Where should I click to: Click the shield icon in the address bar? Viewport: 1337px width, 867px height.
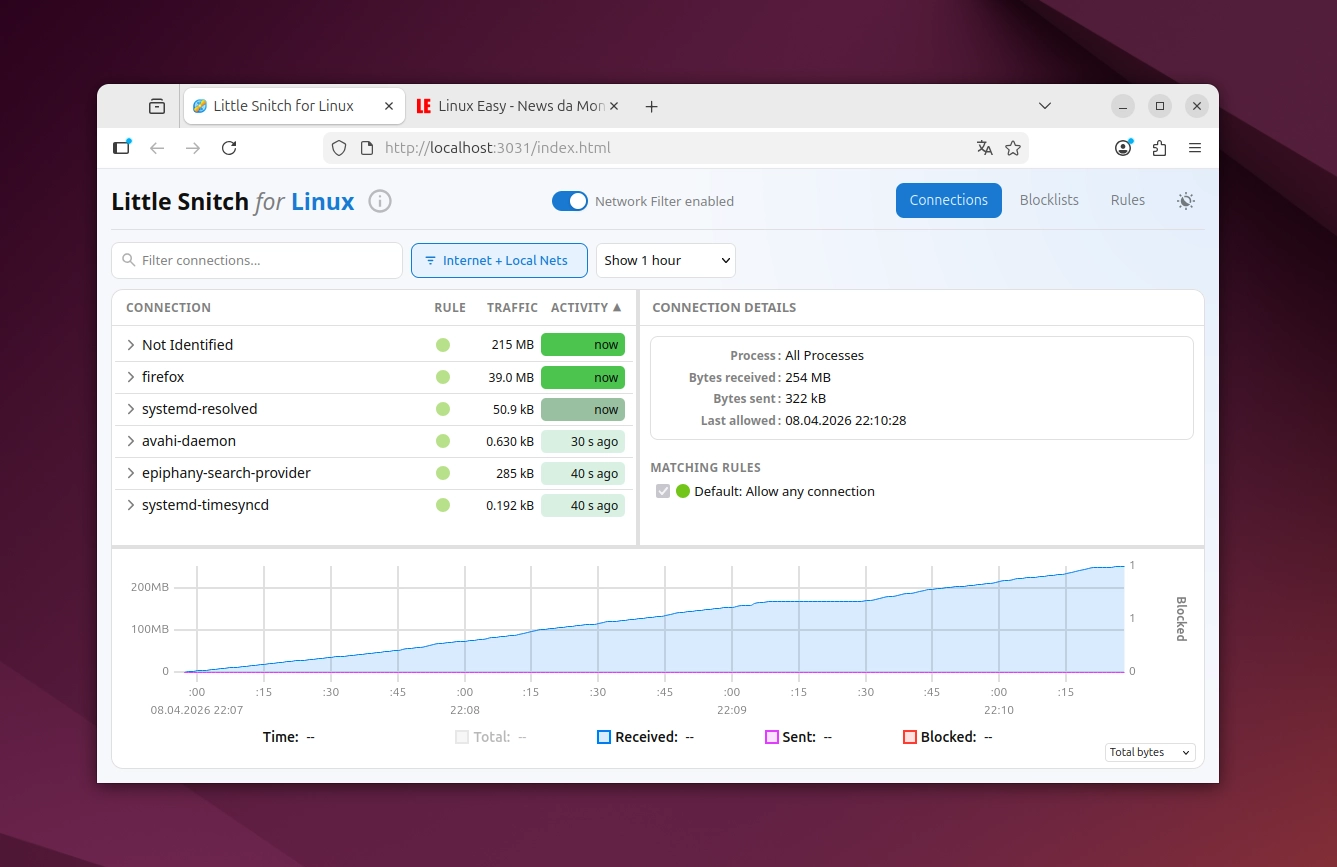coord(339,147)
